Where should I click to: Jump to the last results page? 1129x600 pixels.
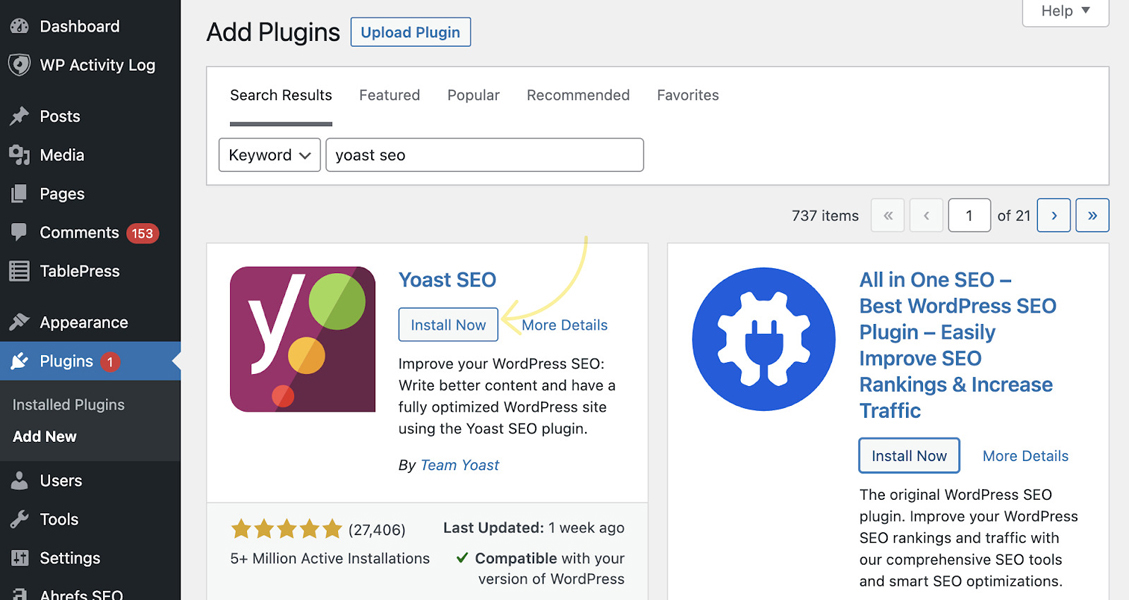point(1091,215)
